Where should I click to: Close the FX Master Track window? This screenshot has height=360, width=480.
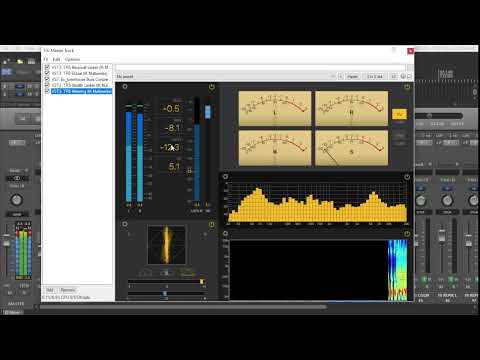pyautogui.click(x=410, y=51)
